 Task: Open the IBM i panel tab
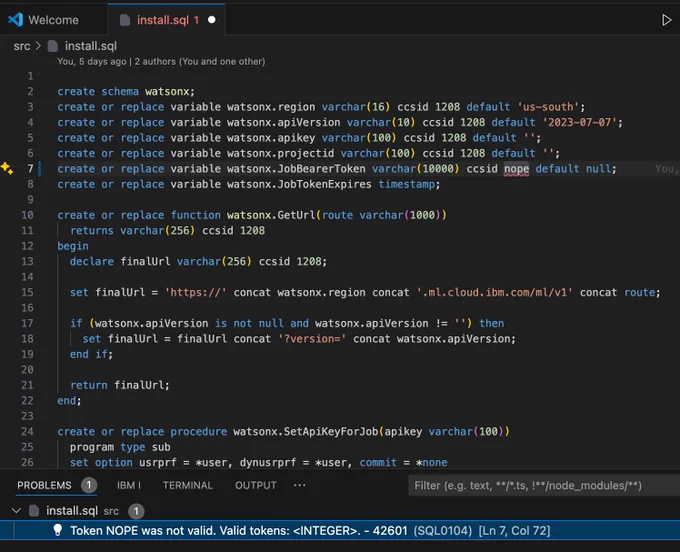coord(129,485)
